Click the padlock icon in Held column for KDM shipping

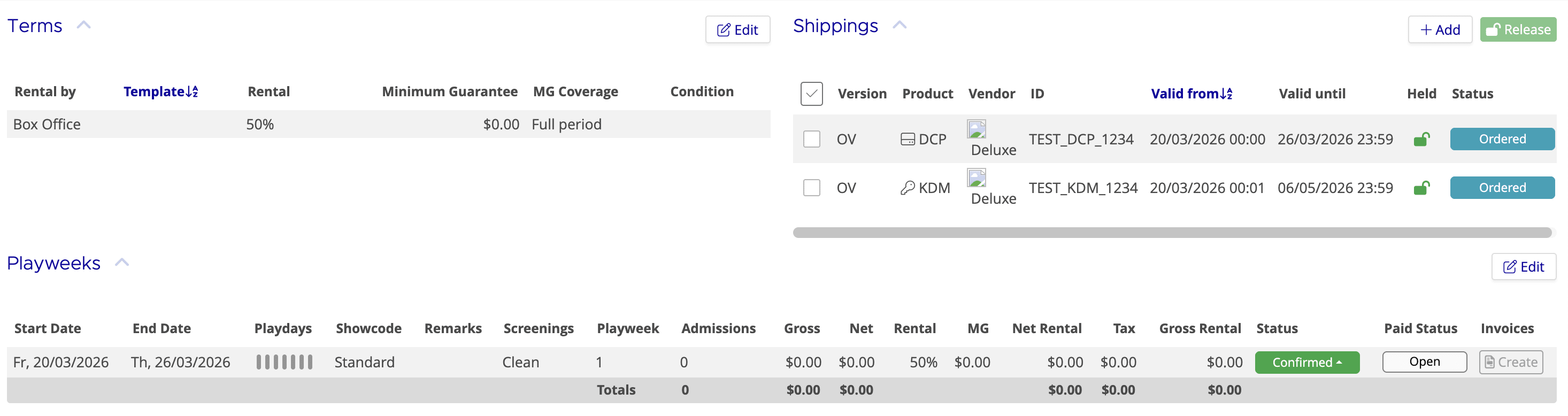(x=1421, y=187)
